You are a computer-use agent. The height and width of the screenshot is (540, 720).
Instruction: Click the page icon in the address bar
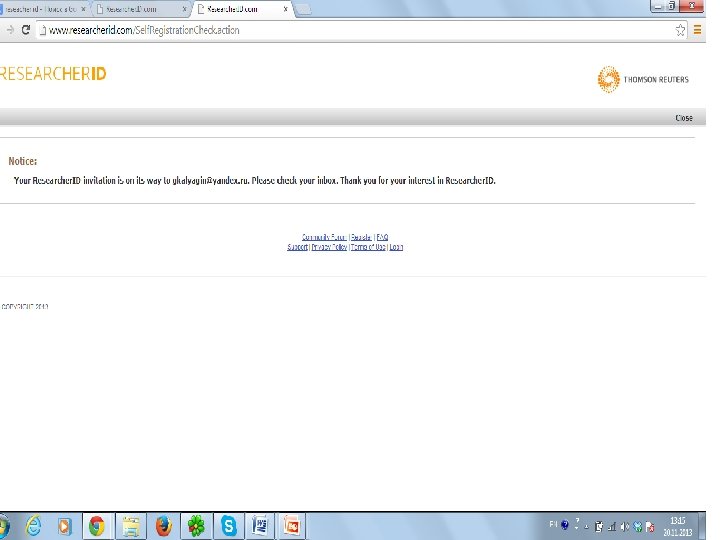[x=43, y=30]
